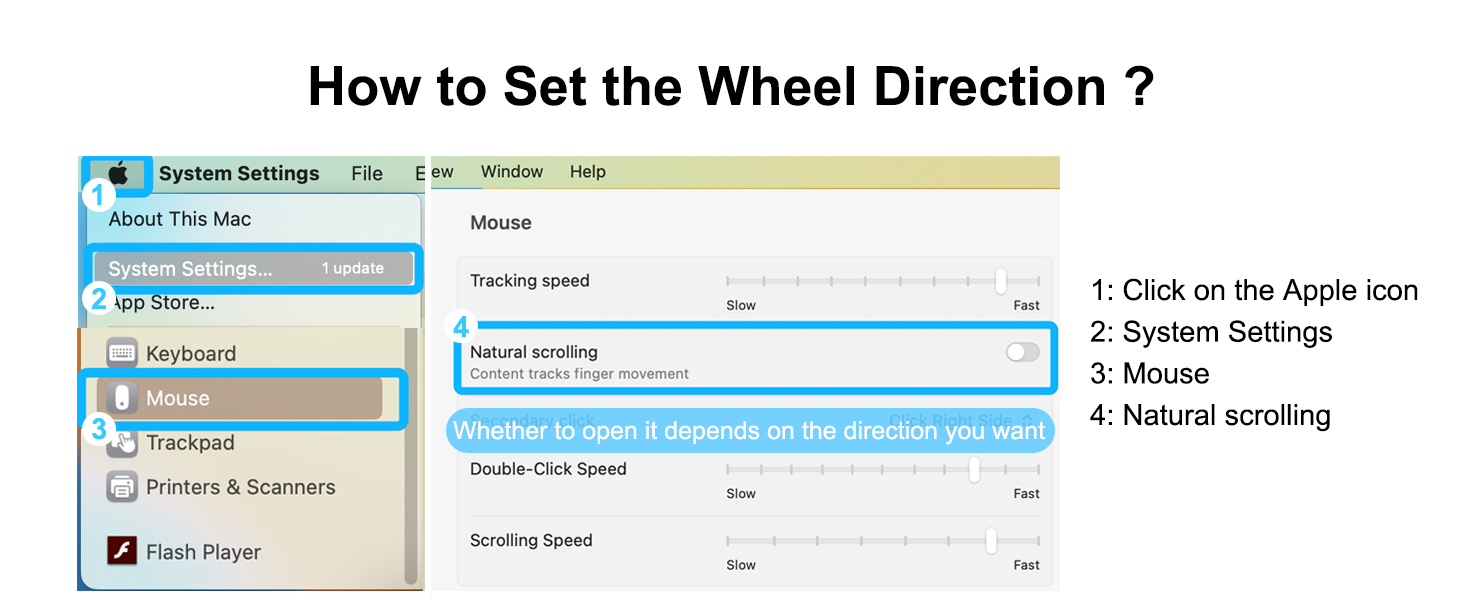This screenshot has width=1464, height=600.
Task: Click the Trackpad icon in sidebar
Action: (122, 442)
